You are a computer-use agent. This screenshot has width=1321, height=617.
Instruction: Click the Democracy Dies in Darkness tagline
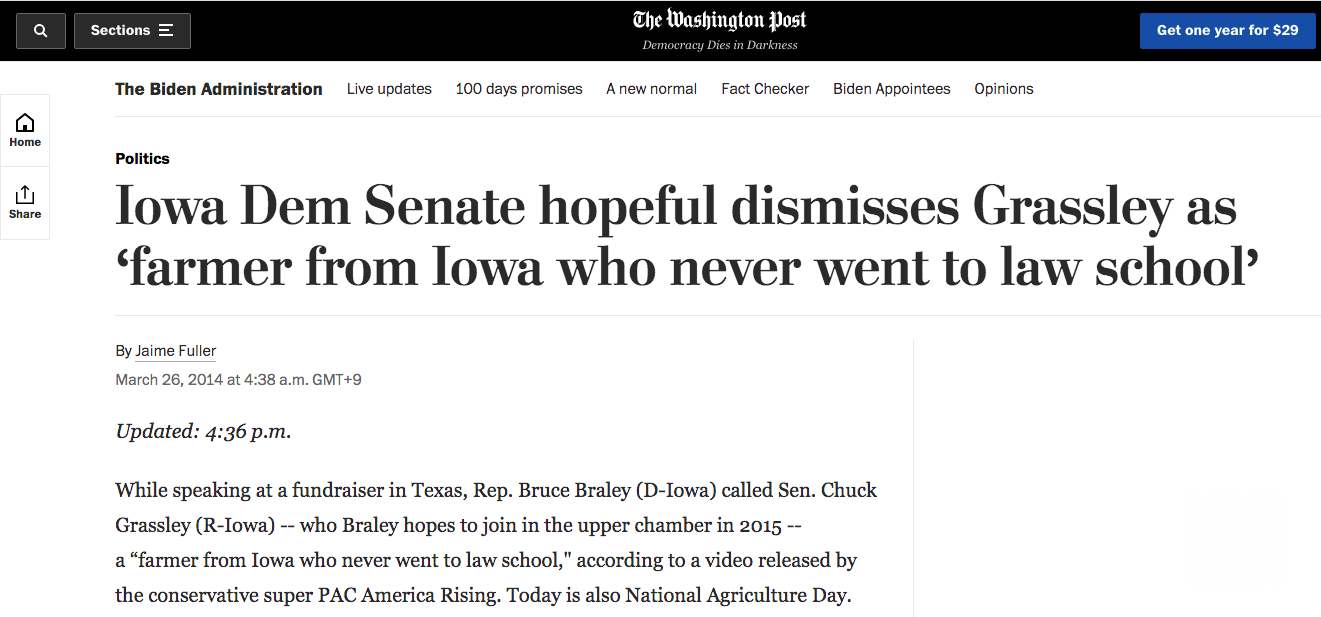(720, 45)
